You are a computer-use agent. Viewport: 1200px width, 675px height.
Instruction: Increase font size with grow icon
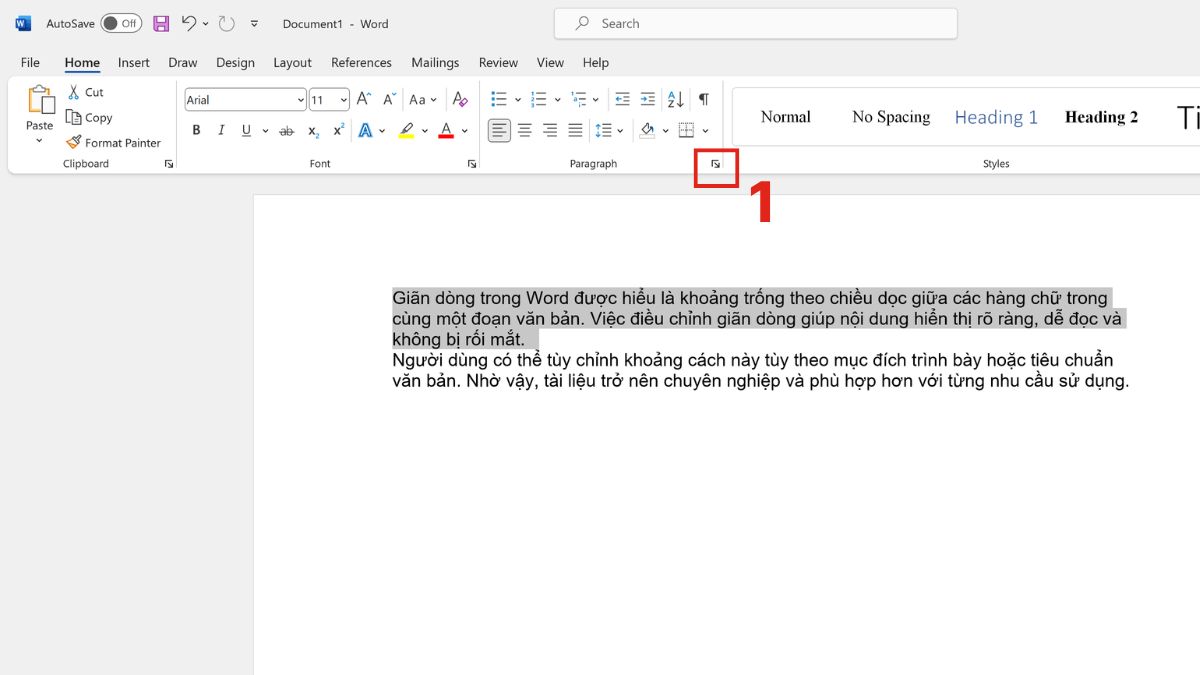tap(364, 99)
